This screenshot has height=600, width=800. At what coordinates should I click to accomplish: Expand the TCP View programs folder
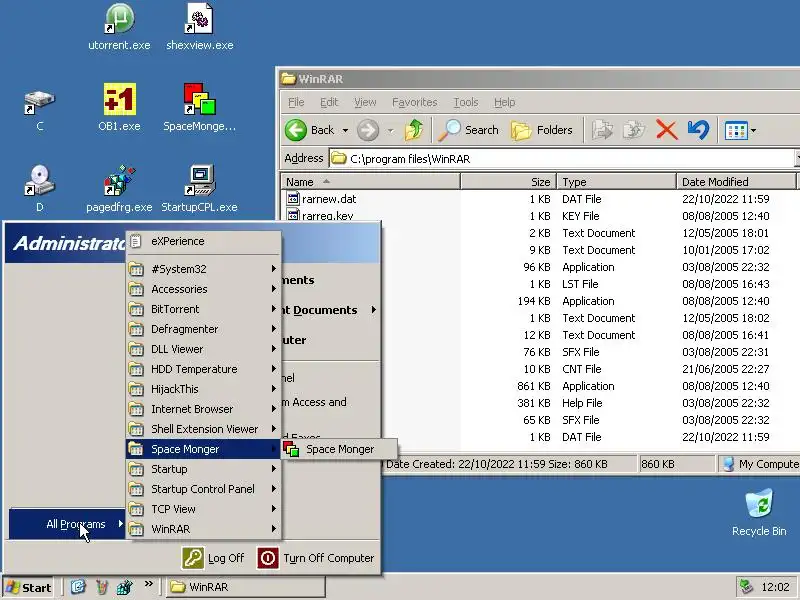(x=204, y=509)
